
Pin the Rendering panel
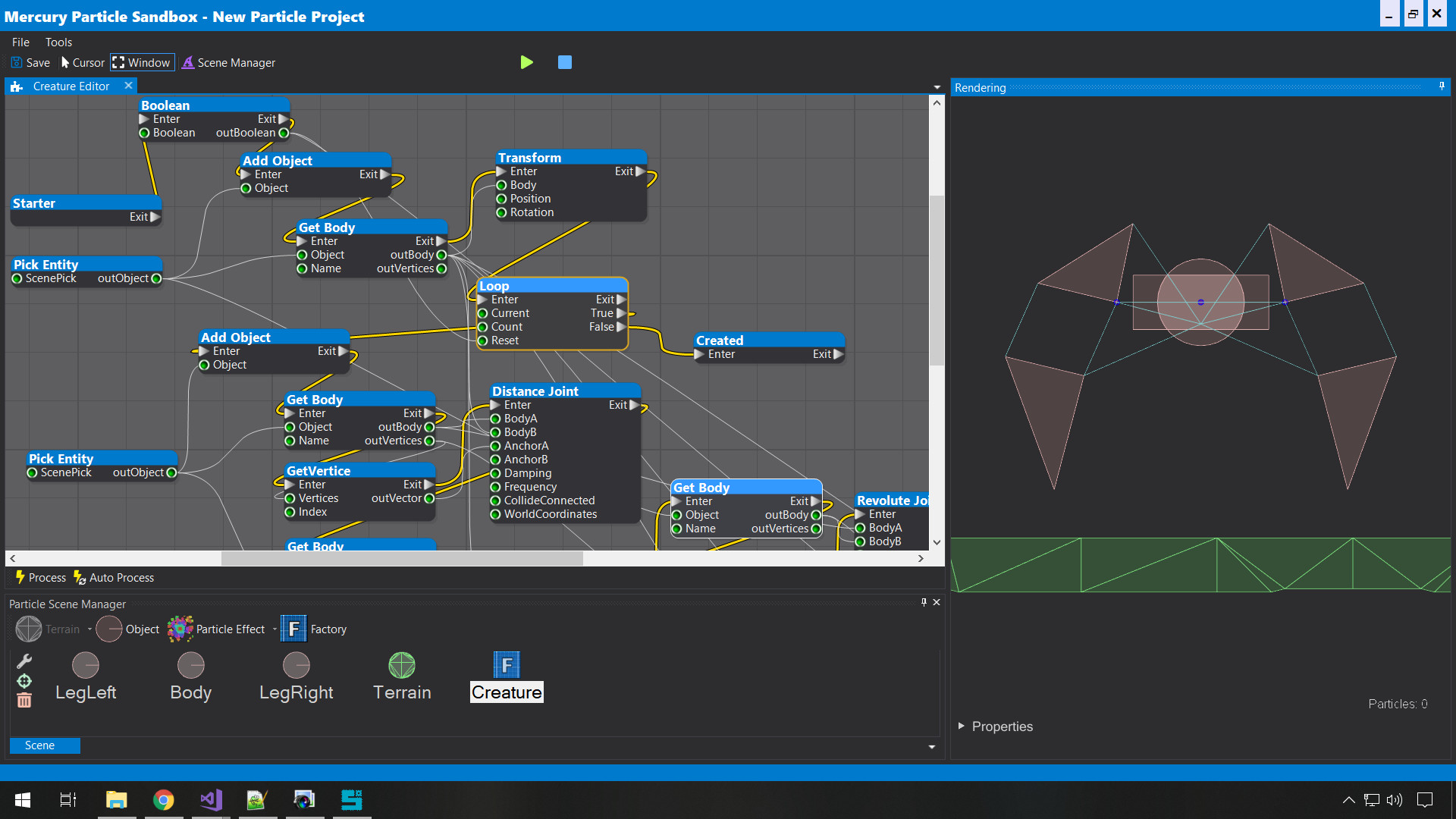pos(1442,87)
